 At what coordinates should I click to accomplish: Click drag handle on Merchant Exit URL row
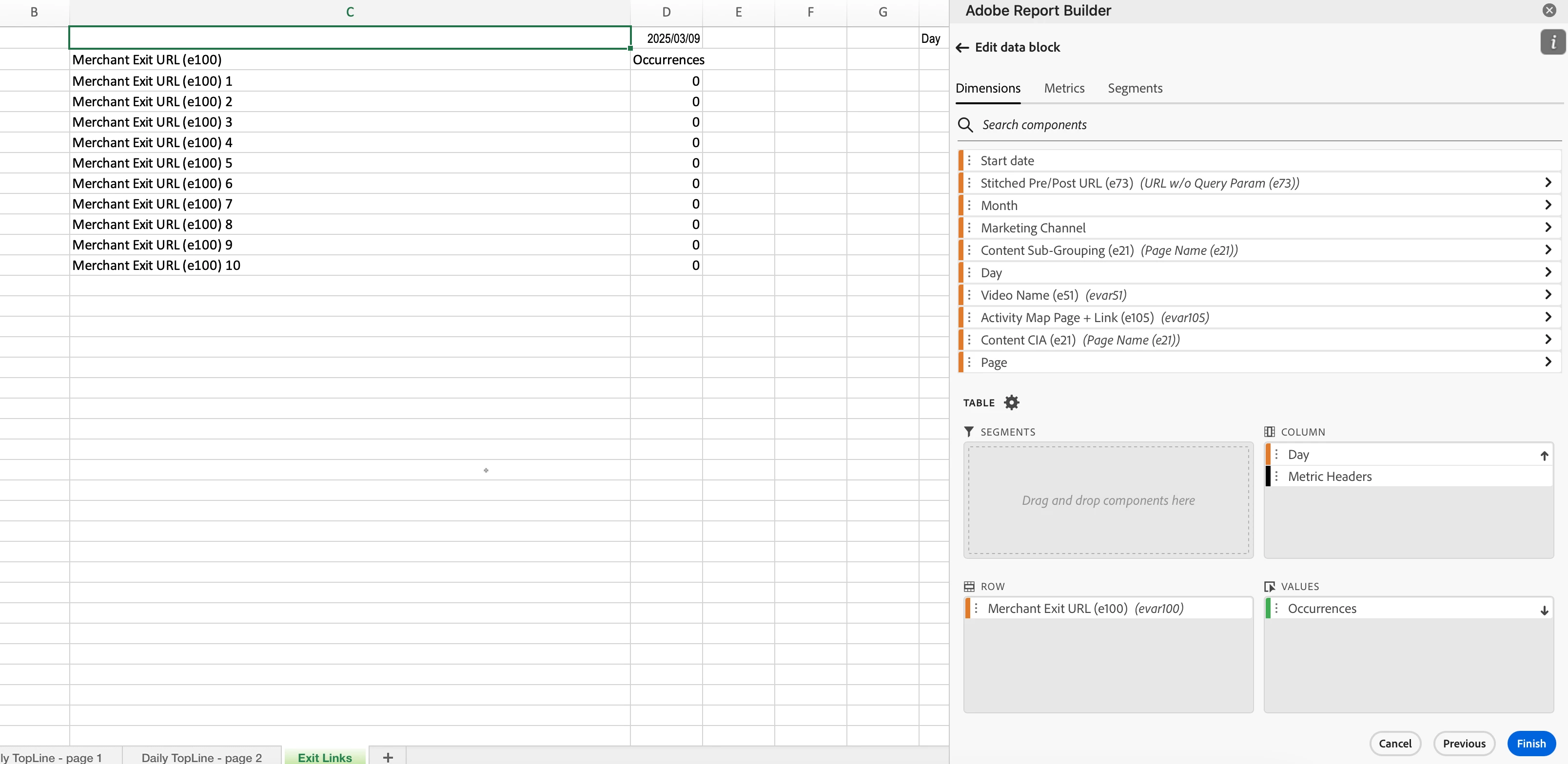[976, 608]
